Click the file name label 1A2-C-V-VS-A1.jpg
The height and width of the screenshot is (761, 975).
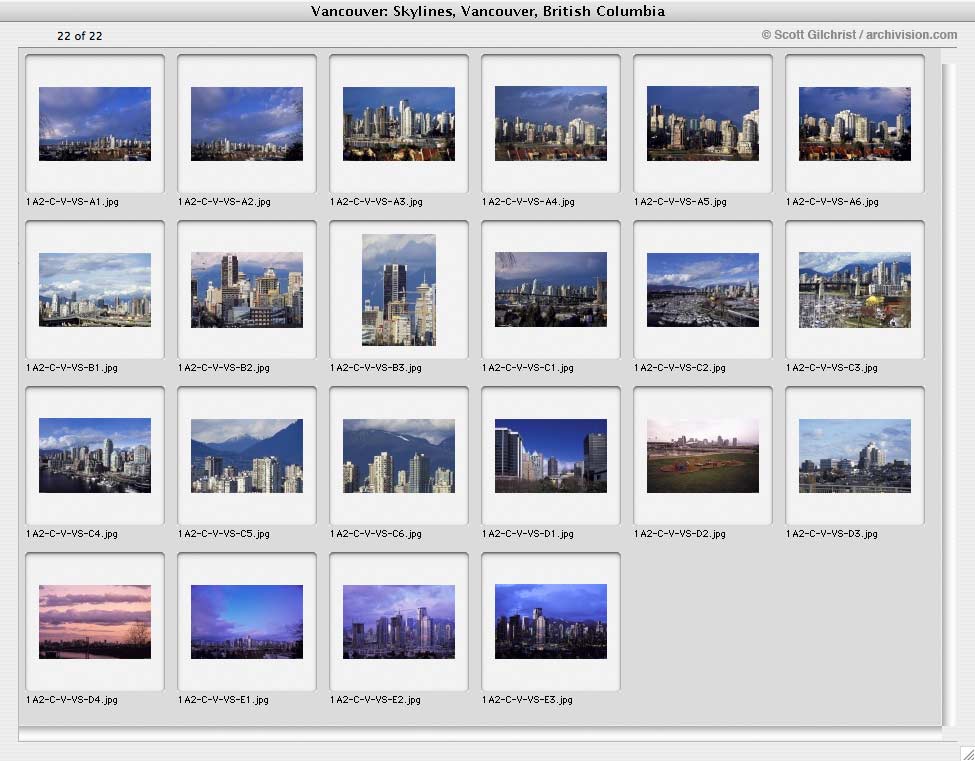[x=72, y=202]
